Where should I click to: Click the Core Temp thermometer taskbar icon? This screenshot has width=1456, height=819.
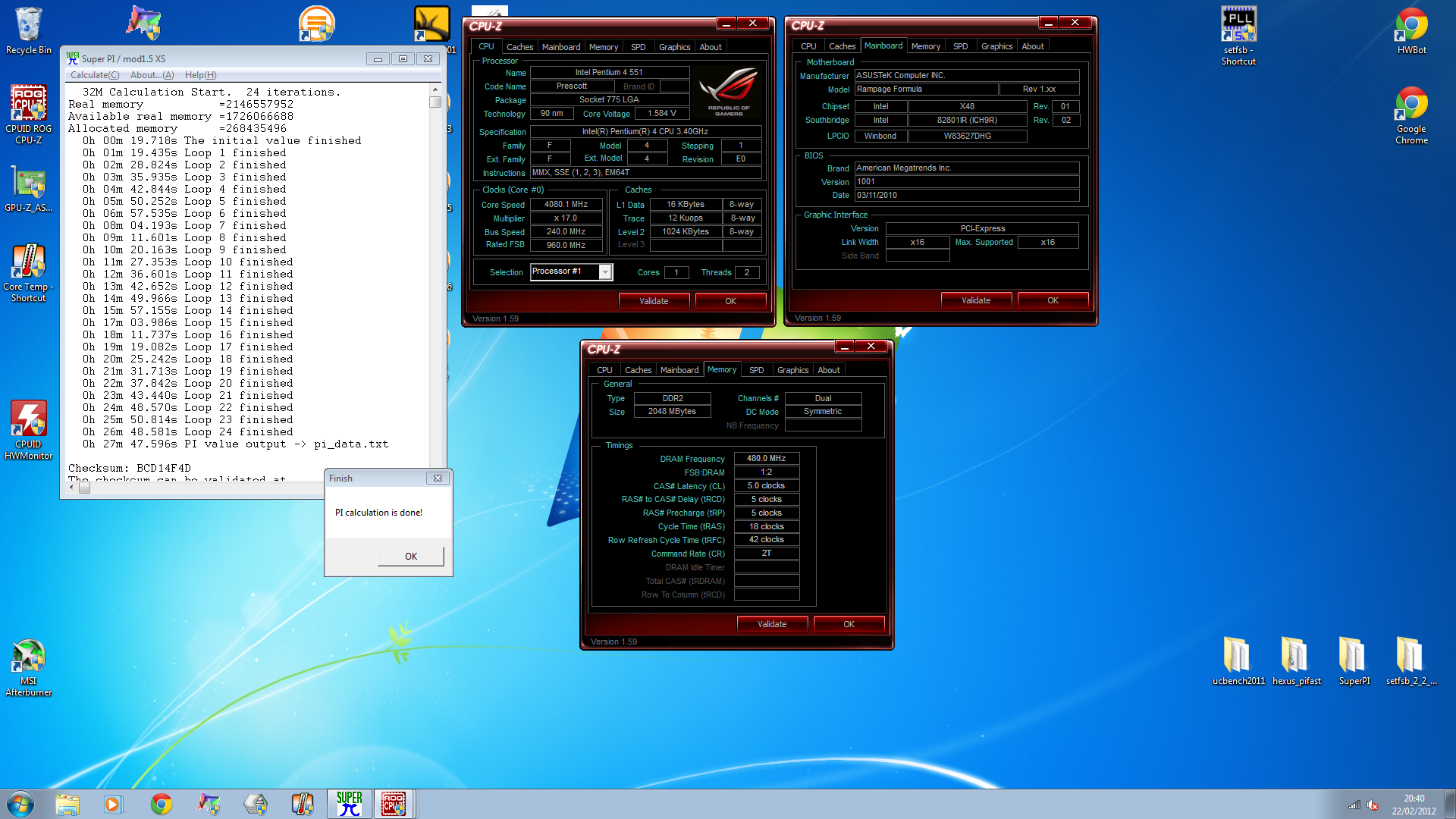(303, 804)
